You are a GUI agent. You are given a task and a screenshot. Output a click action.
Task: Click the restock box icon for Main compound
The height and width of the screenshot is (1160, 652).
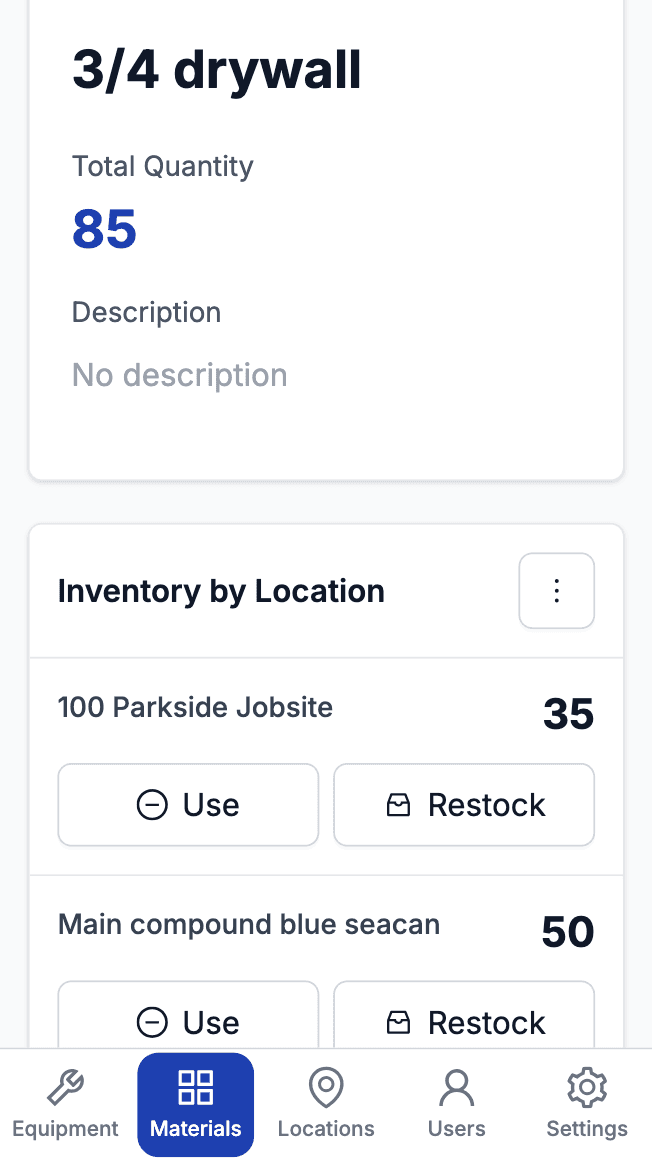[399, 1022]
